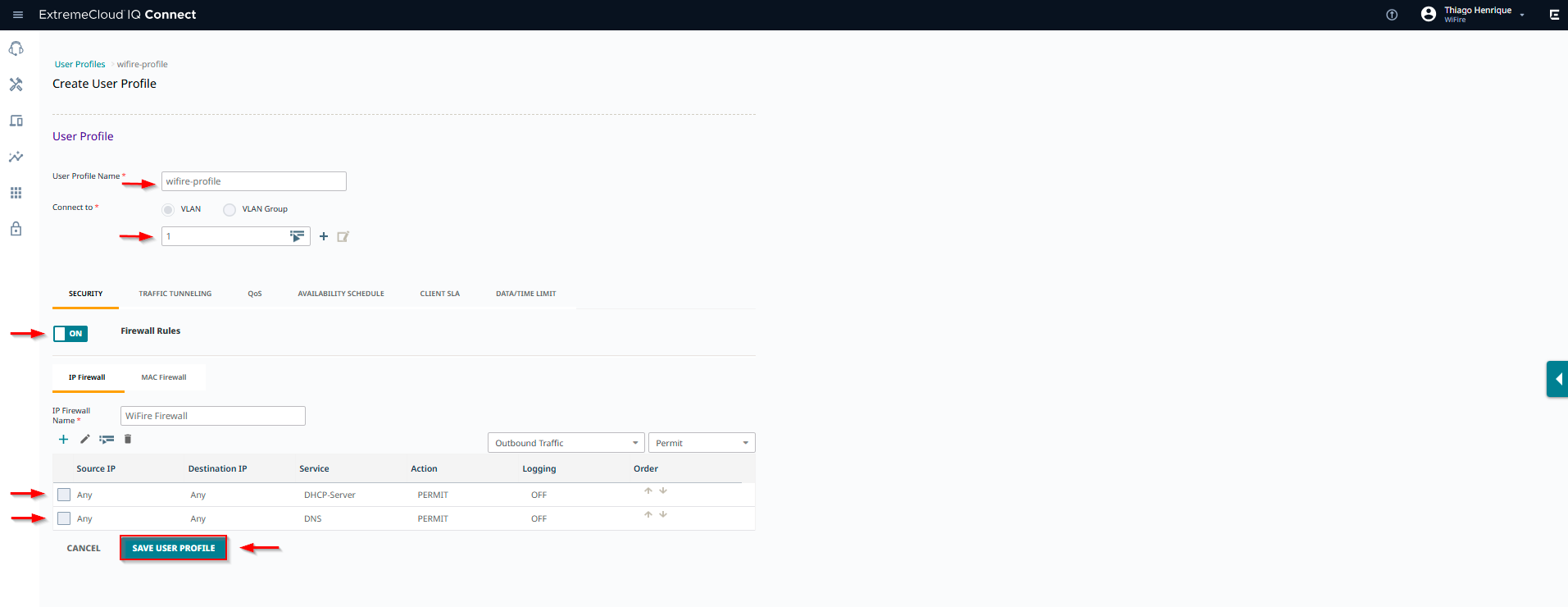Viewport: 1568px width, 607px height.
Task: Select the VLAN Group radio button
Action: point(230,209)
